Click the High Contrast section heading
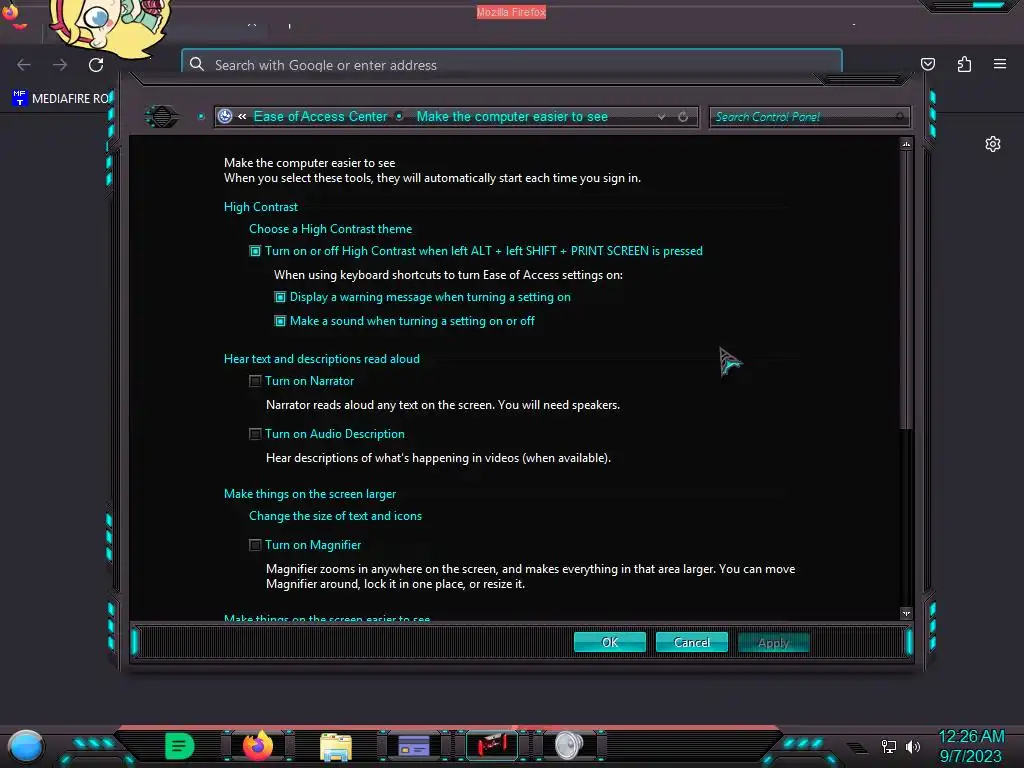1024x768 pixels. coord(261,207)
